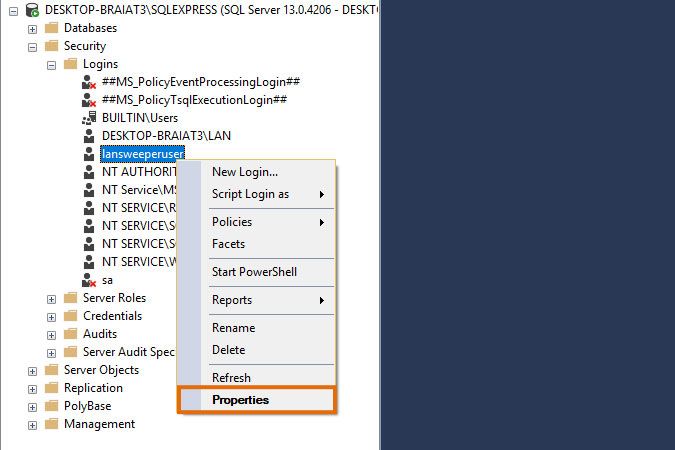Viewport: 675px width, 450px height.
Task: Click the sa login icon
Action: pos(89,281)
